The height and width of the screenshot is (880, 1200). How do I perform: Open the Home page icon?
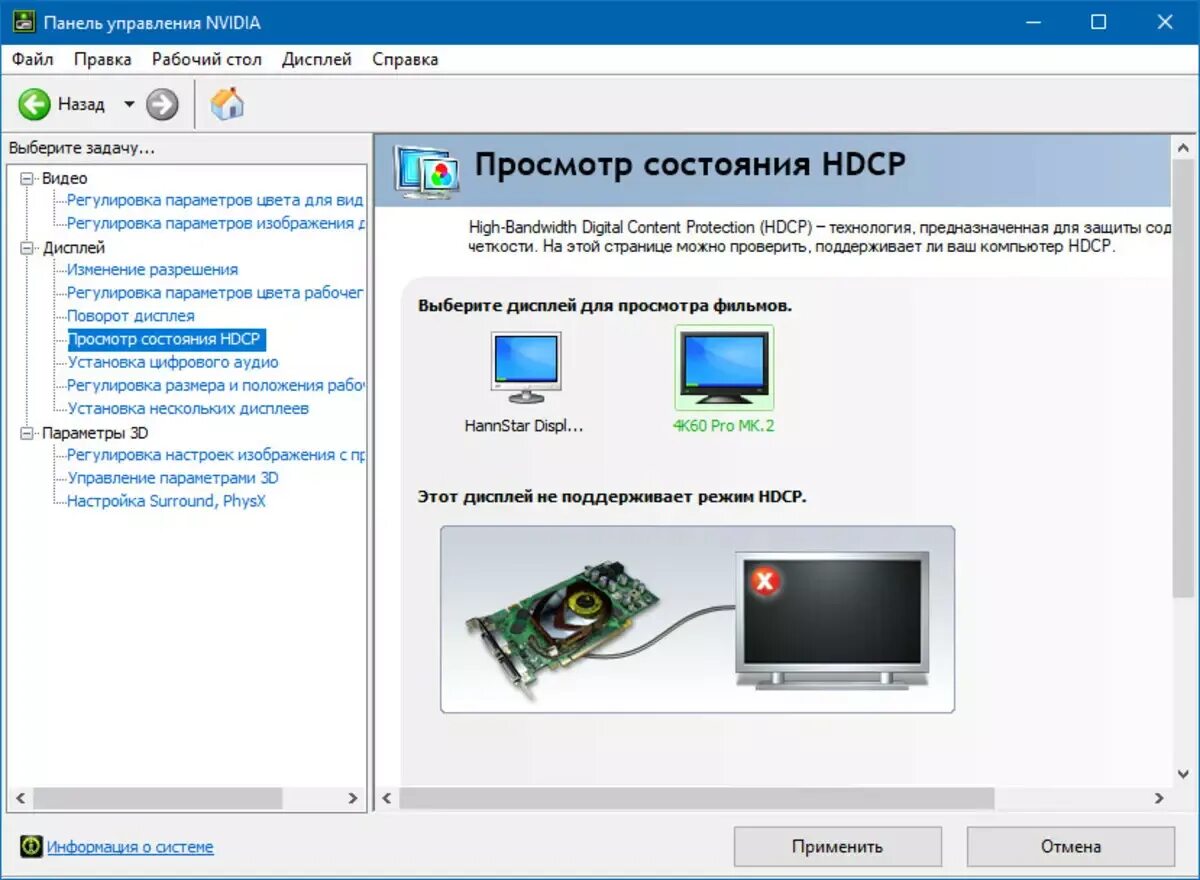(x=227, y=104)
